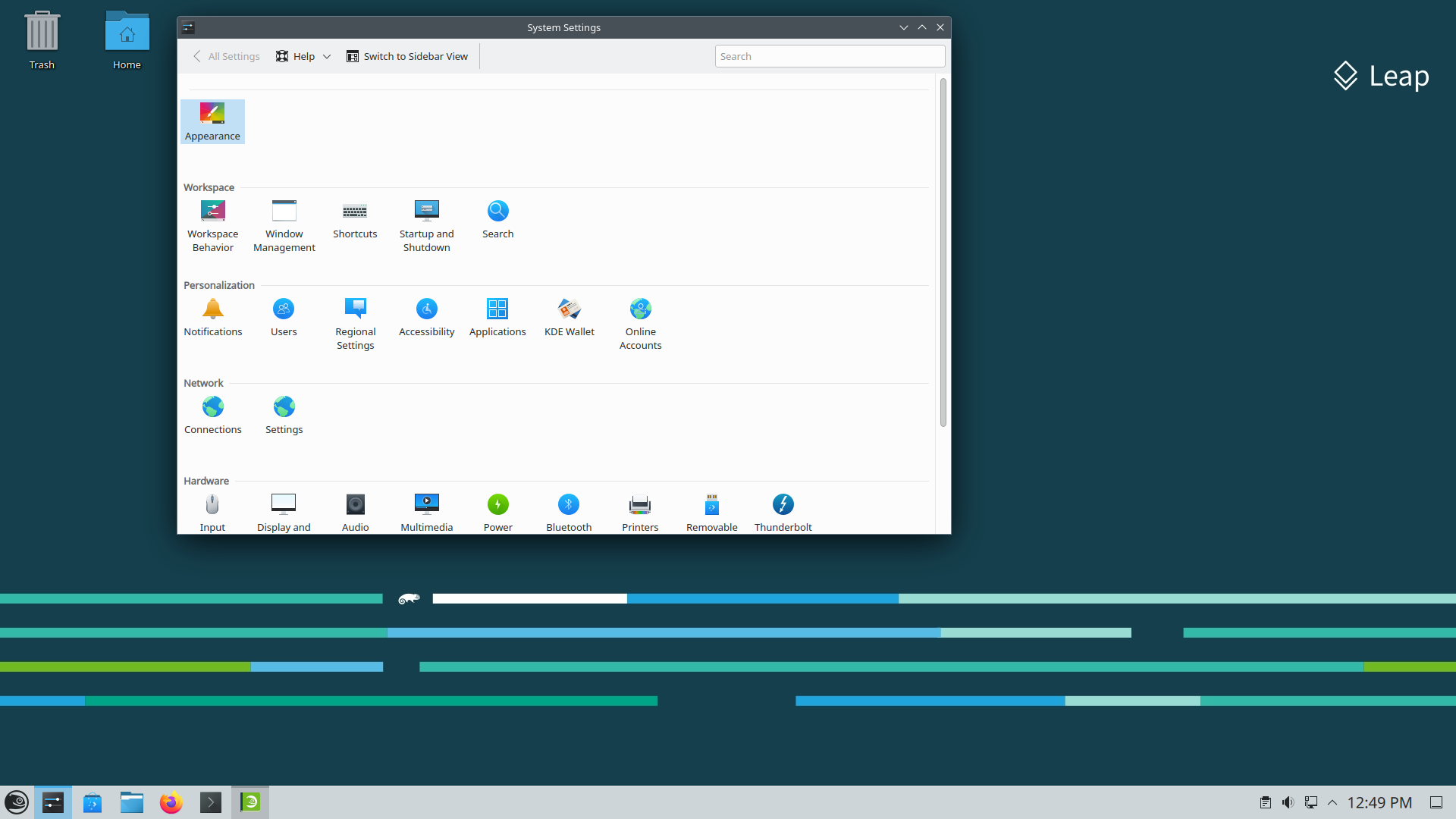Open Input device settings
The width and height of the screenshot is (1456, 819).
point(212,513)
